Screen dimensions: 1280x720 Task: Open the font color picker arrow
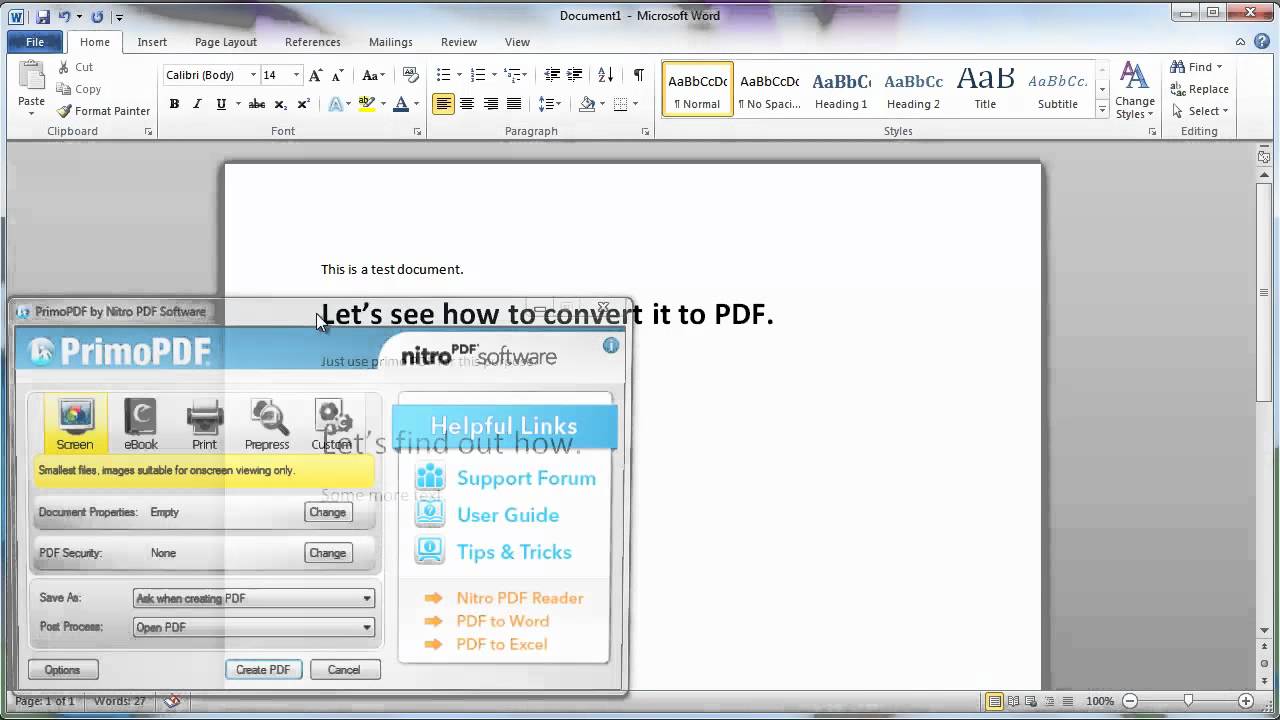[x=417, y=104]
